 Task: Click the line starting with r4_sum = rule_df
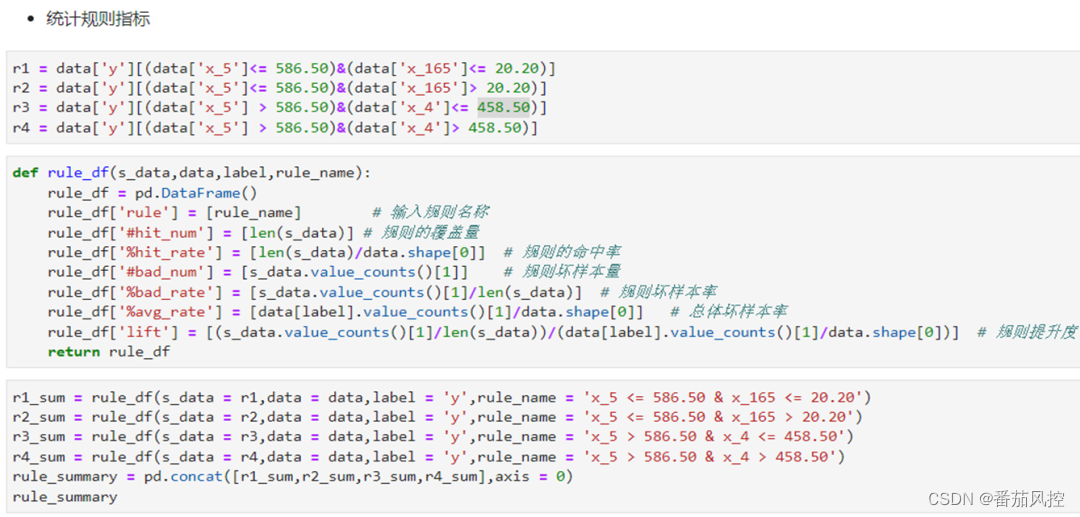429,457
